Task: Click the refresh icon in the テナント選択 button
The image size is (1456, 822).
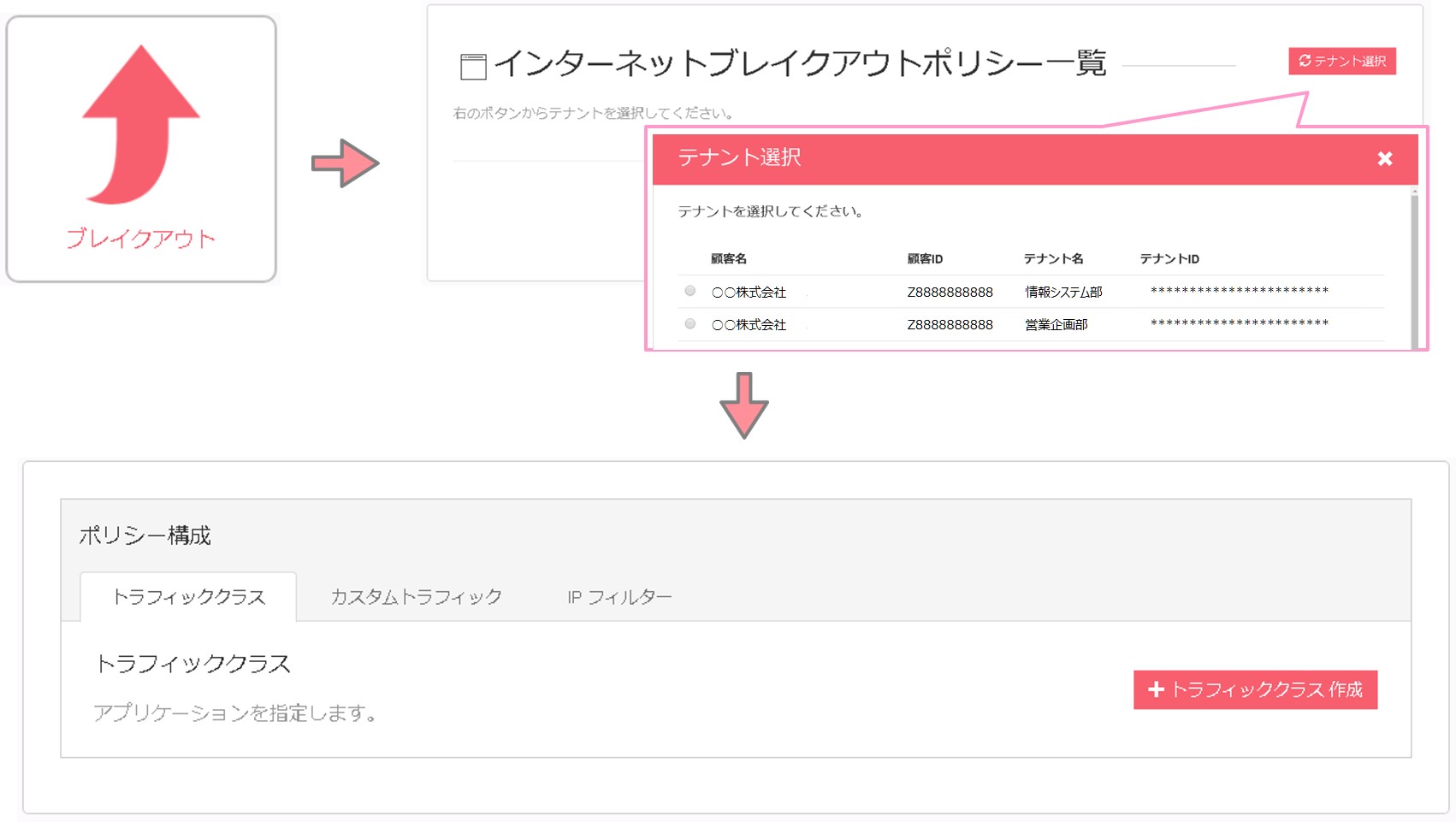Action: 1305,61
